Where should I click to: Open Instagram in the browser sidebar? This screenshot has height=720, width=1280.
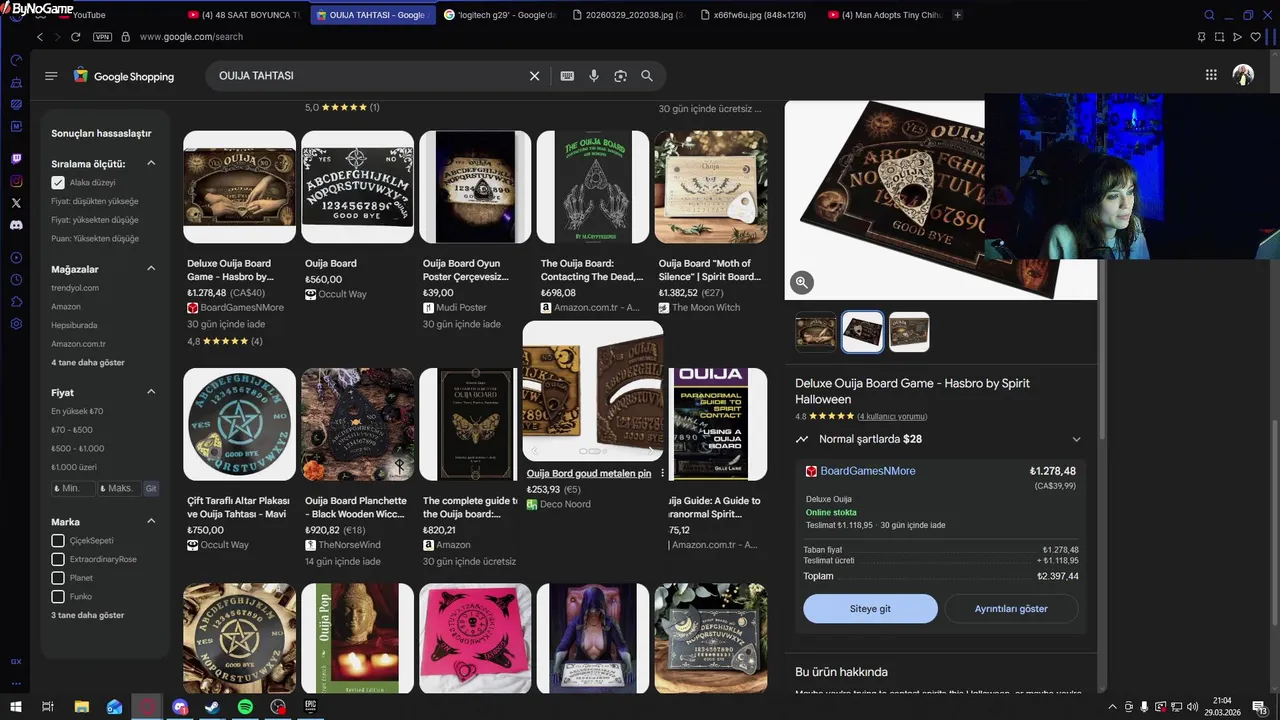(x=16, y=181)
